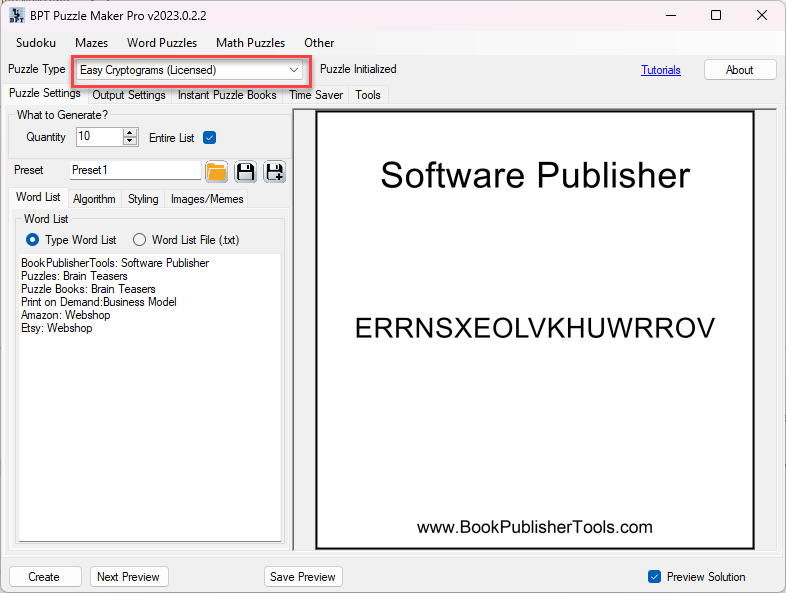
Task: Click into the Preset name field
Action: pyautogui.click(x=135, y=170)
